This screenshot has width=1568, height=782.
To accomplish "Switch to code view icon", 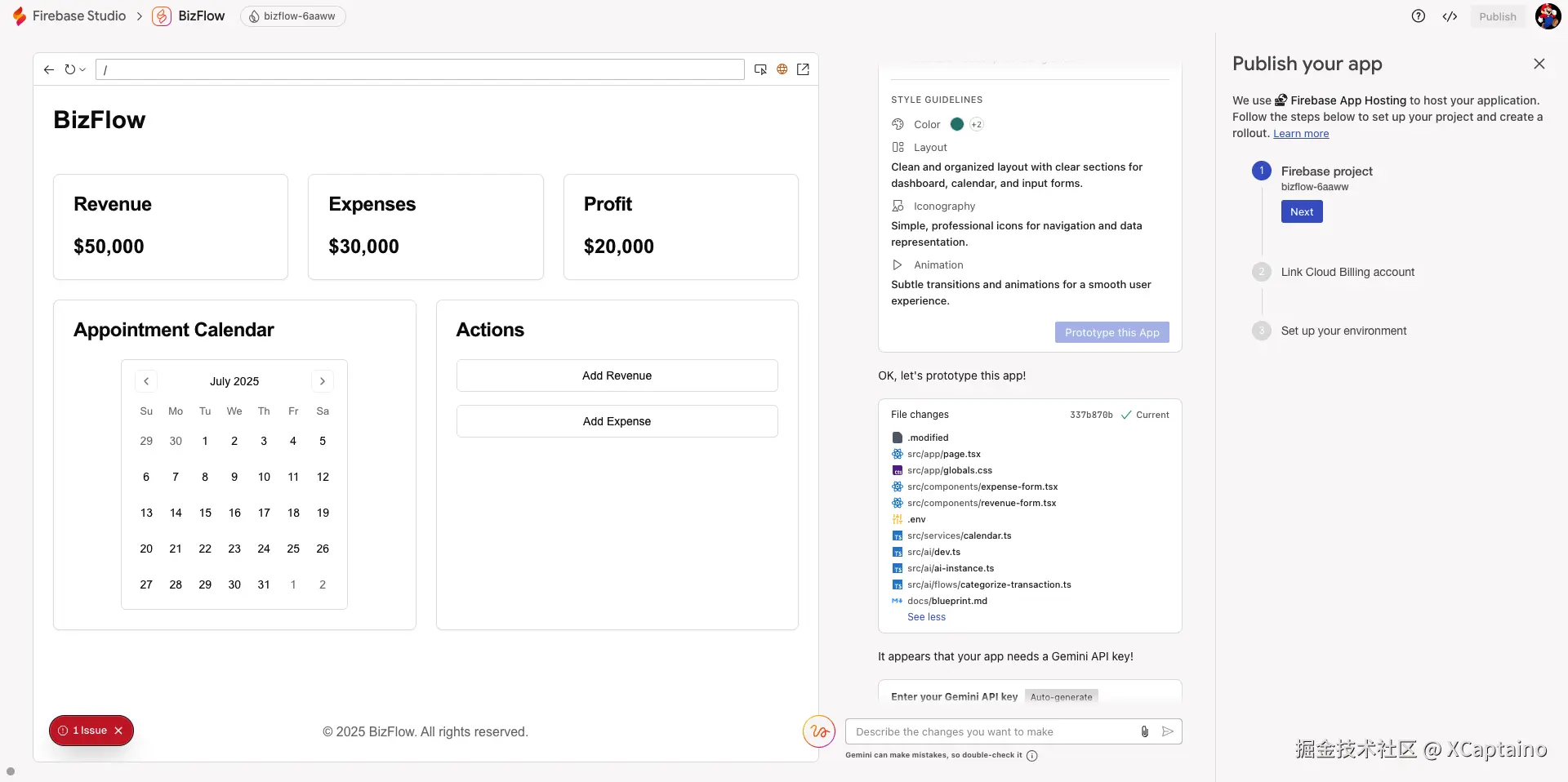I will [1450, 16].
